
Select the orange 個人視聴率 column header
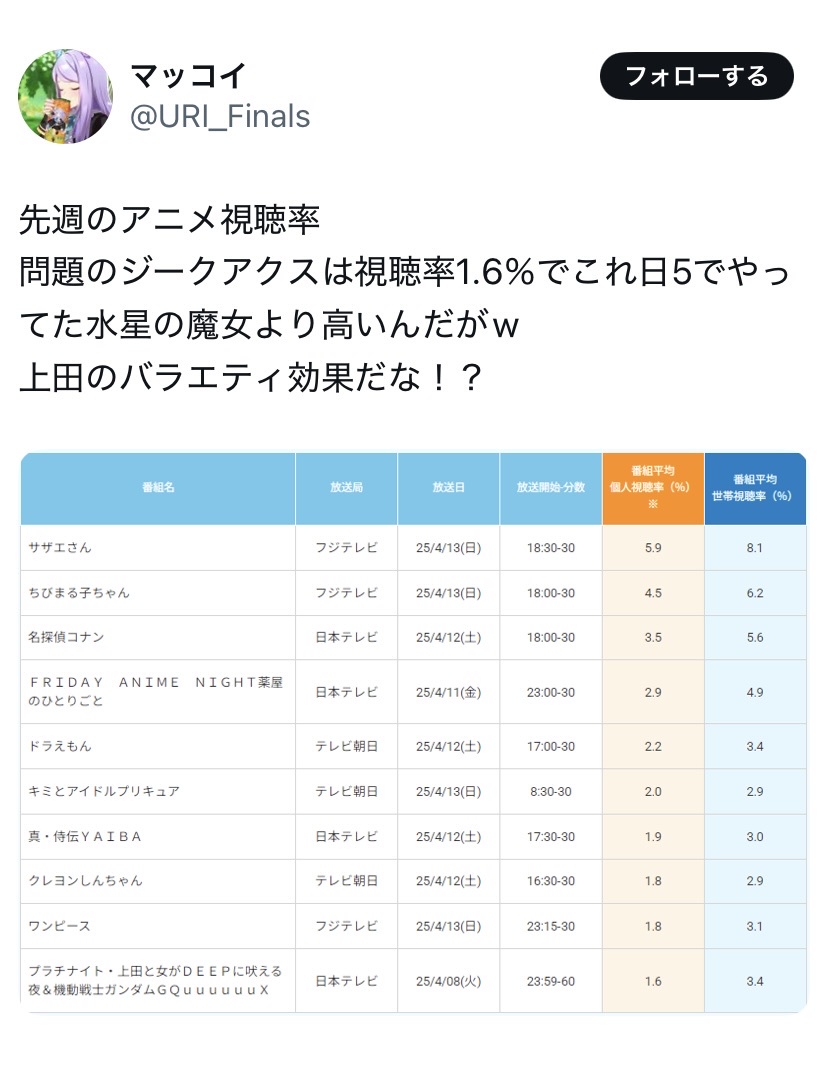coord(653,488)
